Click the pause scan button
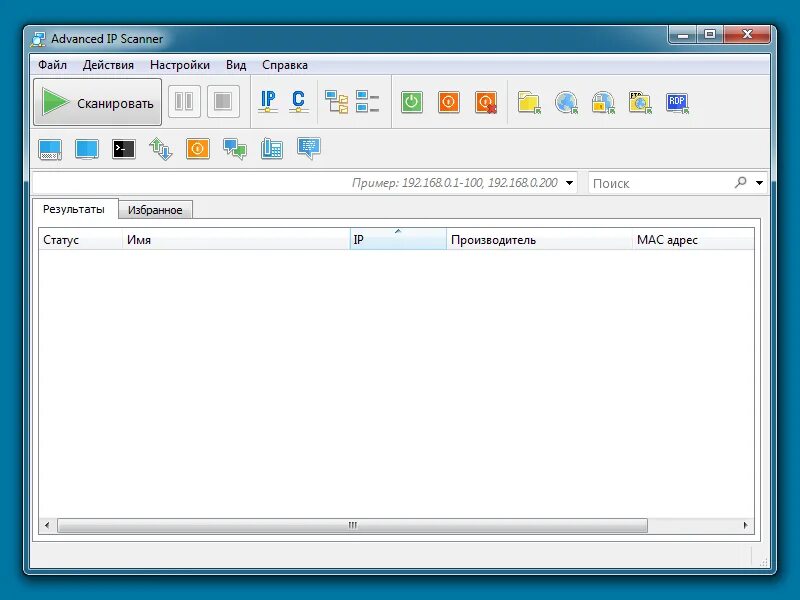800x600 pixels. [184, 101]
